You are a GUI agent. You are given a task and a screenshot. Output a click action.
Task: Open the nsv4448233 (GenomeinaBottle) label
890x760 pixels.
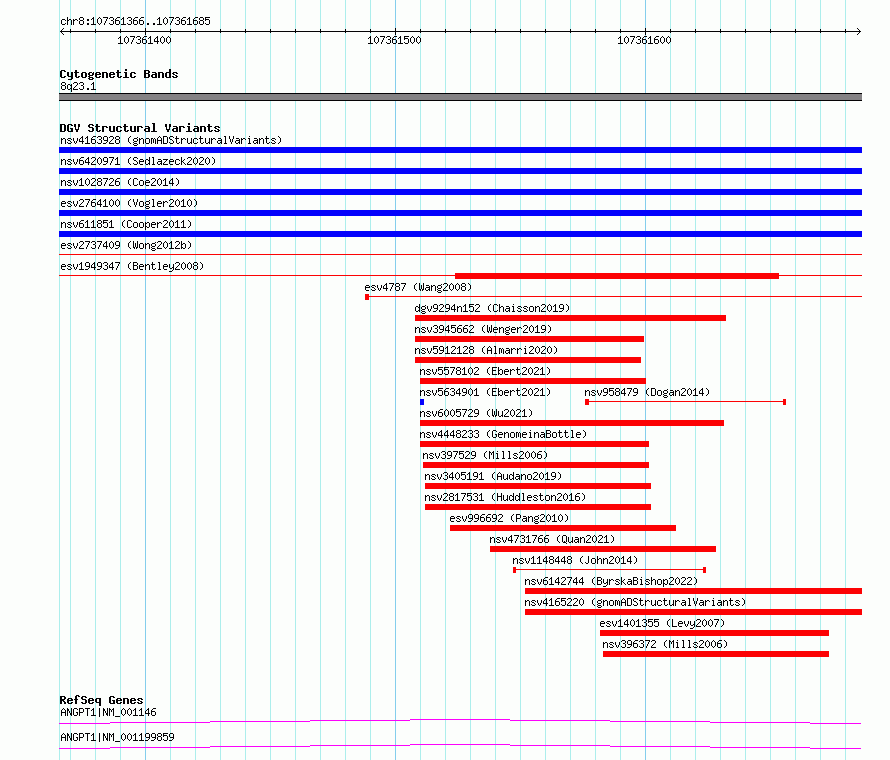pyautogui.click(x=503, y=434)
